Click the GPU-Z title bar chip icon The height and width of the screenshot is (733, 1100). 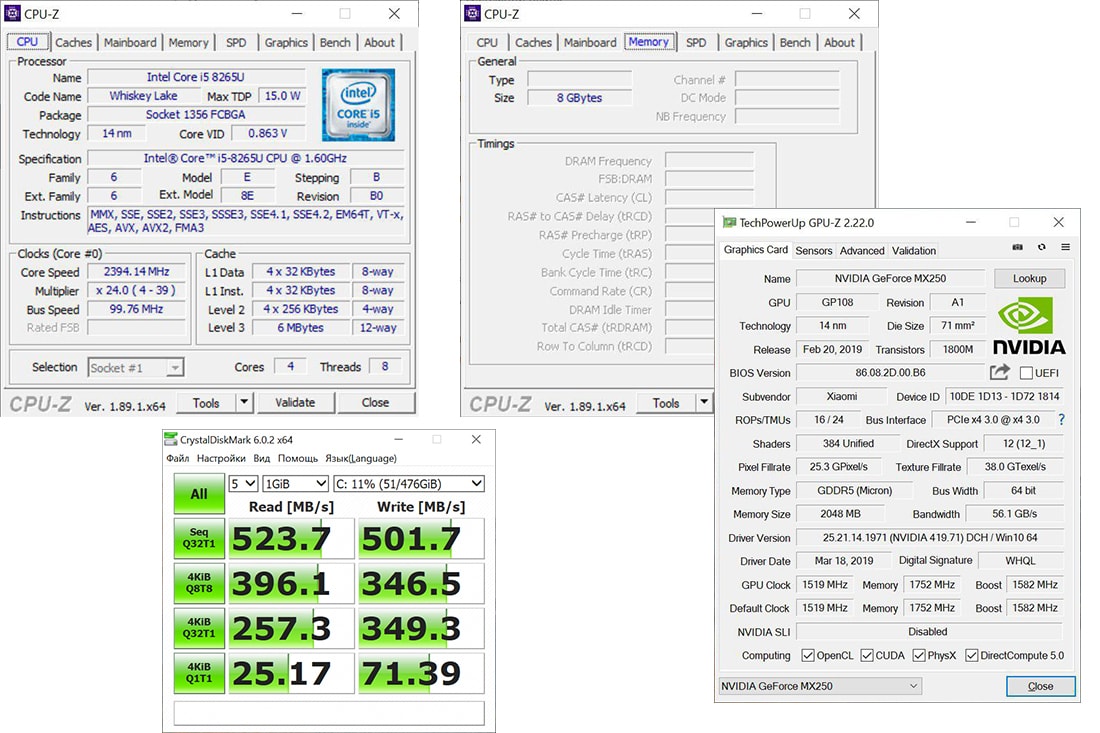pos(730,222)
